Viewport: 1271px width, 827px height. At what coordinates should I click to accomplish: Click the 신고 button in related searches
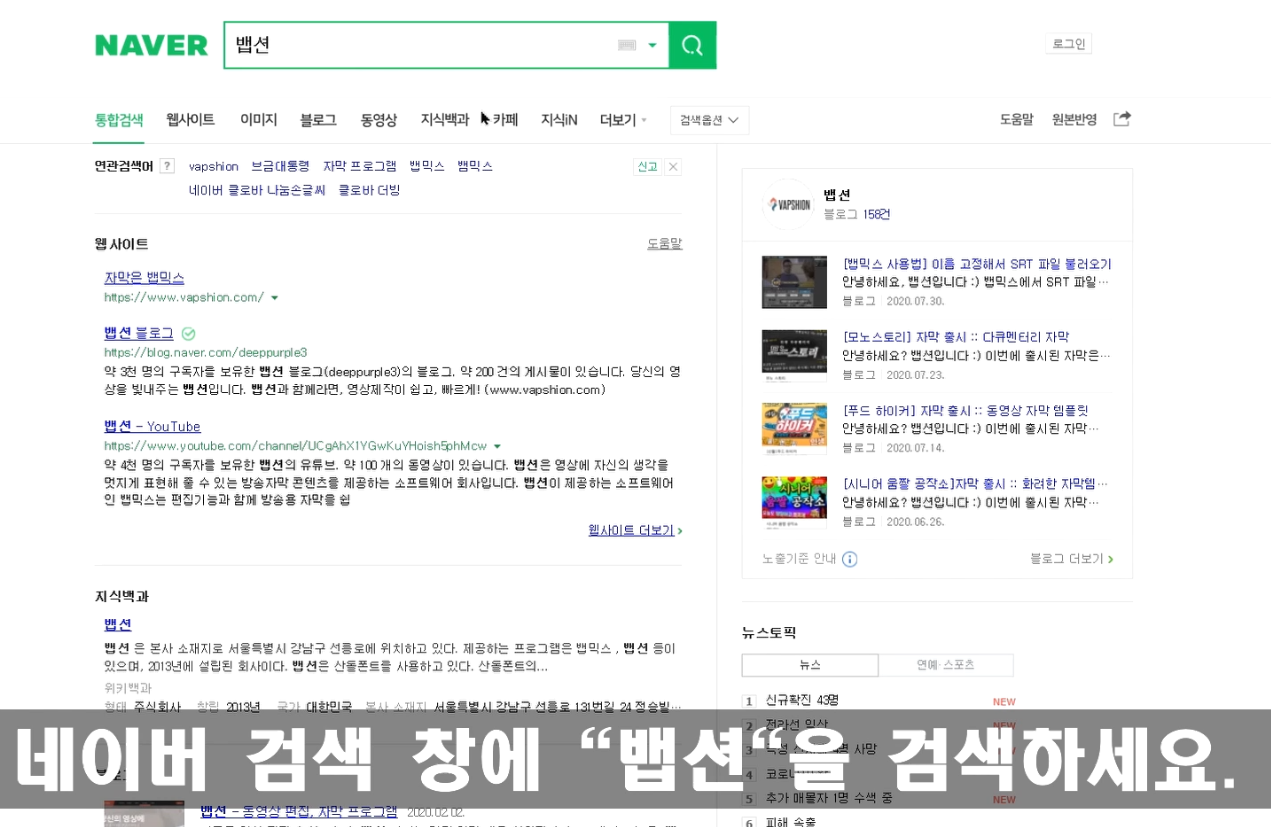click(647, 167)
